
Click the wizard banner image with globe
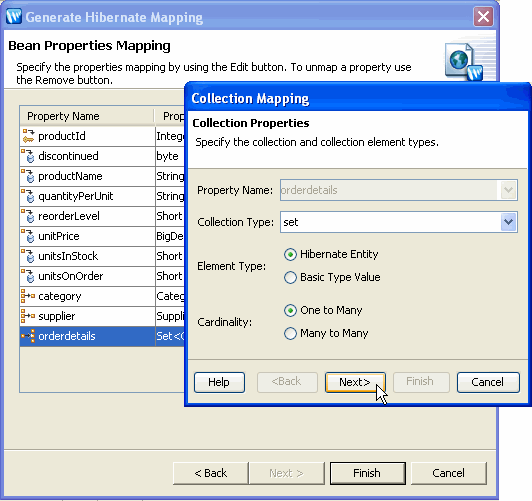pyautogui.click(x=464, y=62)
